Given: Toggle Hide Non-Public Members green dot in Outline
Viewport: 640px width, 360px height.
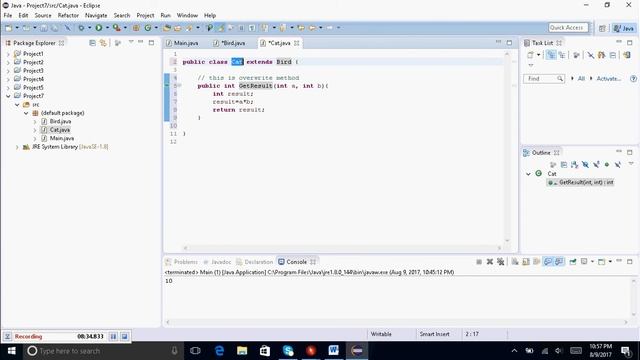Looking at the screenshot, I should pyautogui.click(x=607, y=164).
